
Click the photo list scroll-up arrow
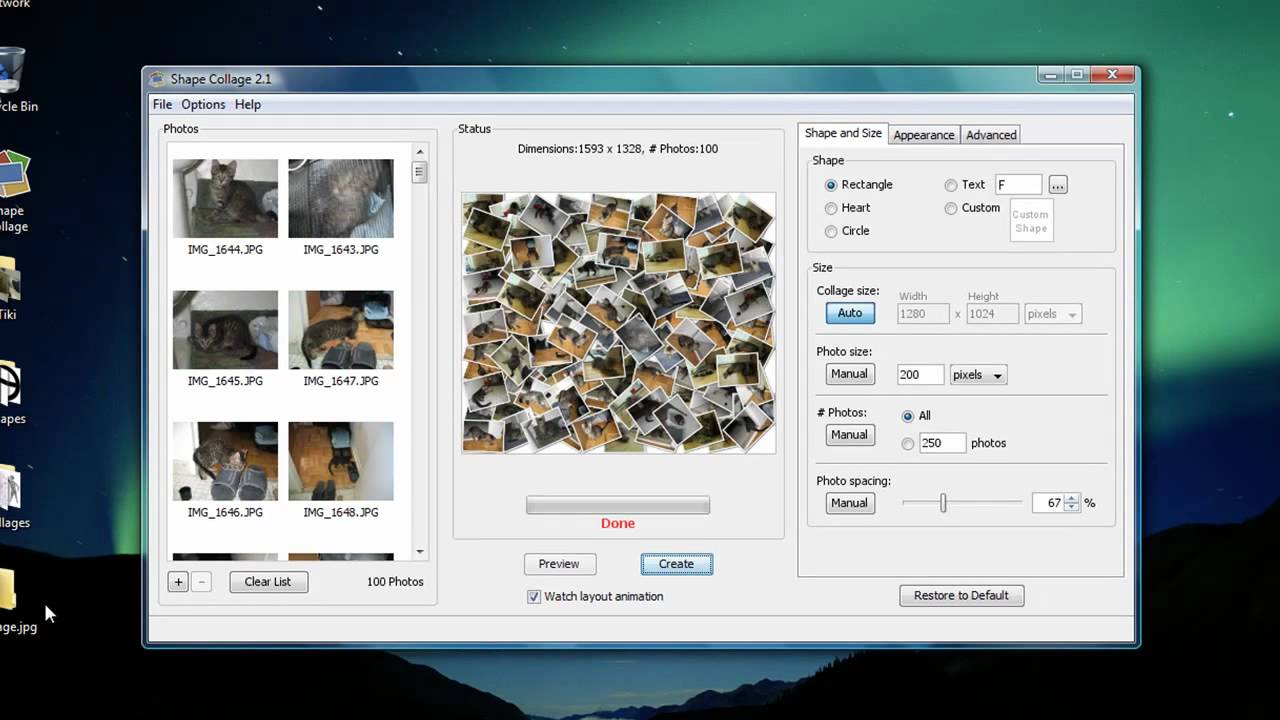[420, 152]
